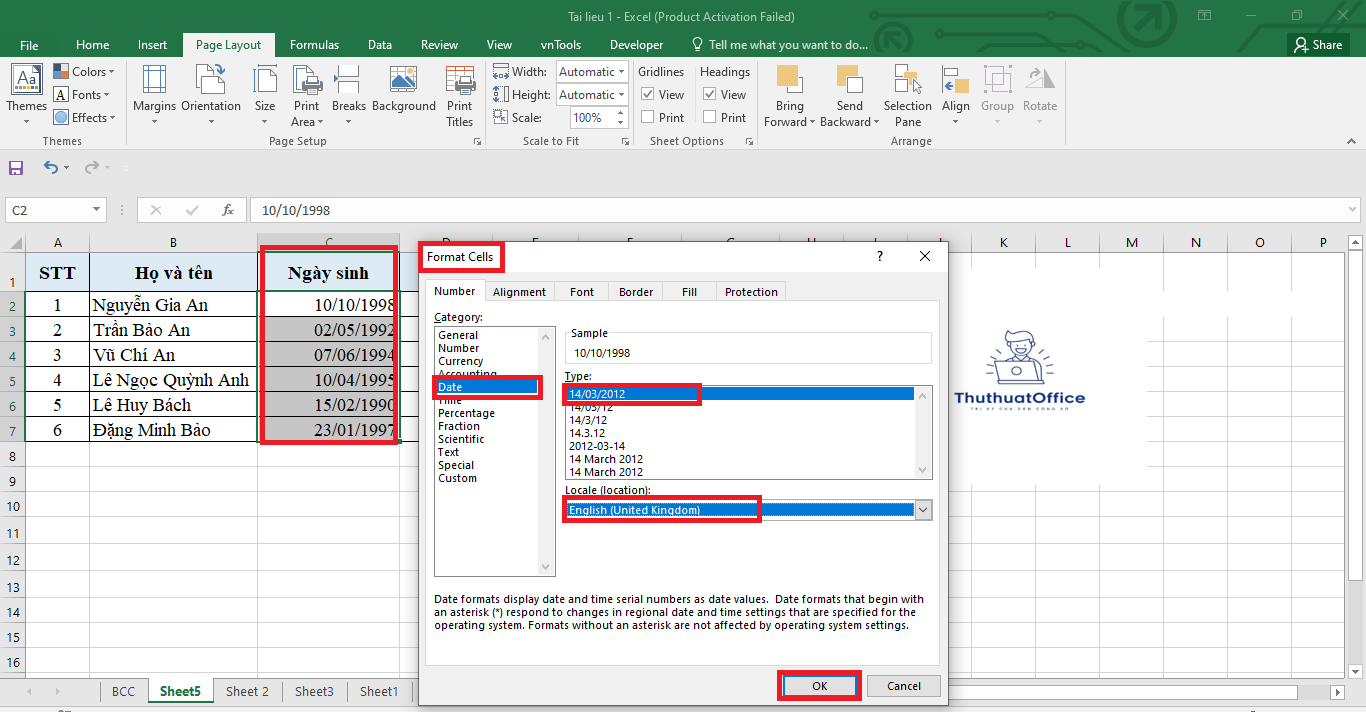Image resolution: width=1366 pixels, height=712 pixels.
Task: Select the 2012-03-14 date type
Action: tap(597, 446)
